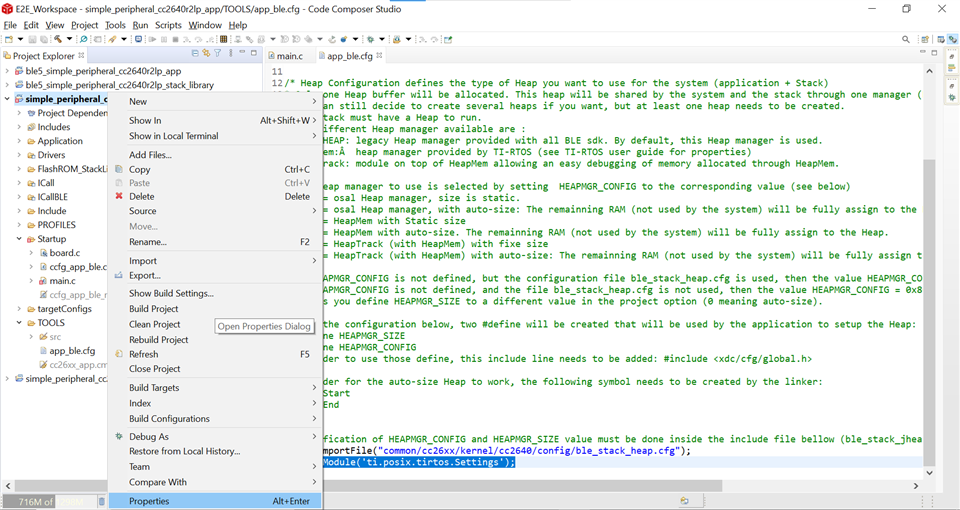The image size is (960, 510).
Task: Click Build Project in the context menu
Action: pos(215,309)
